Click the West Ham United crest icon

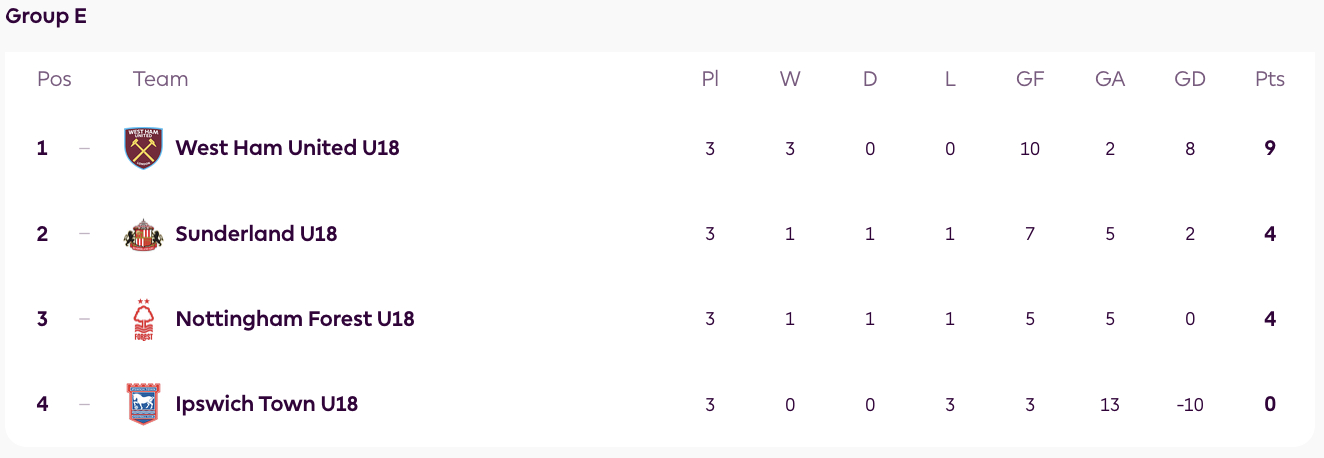point(143,148)
